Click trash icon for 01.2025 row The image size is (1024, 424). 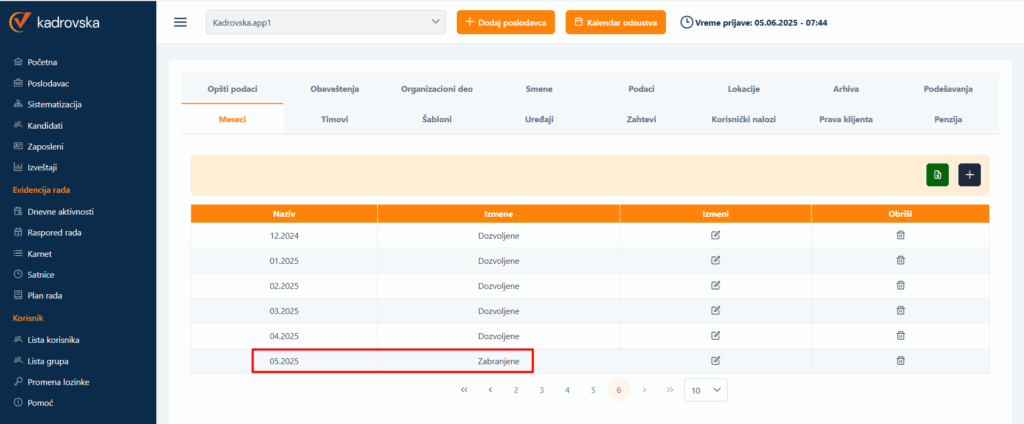point(900,260)
